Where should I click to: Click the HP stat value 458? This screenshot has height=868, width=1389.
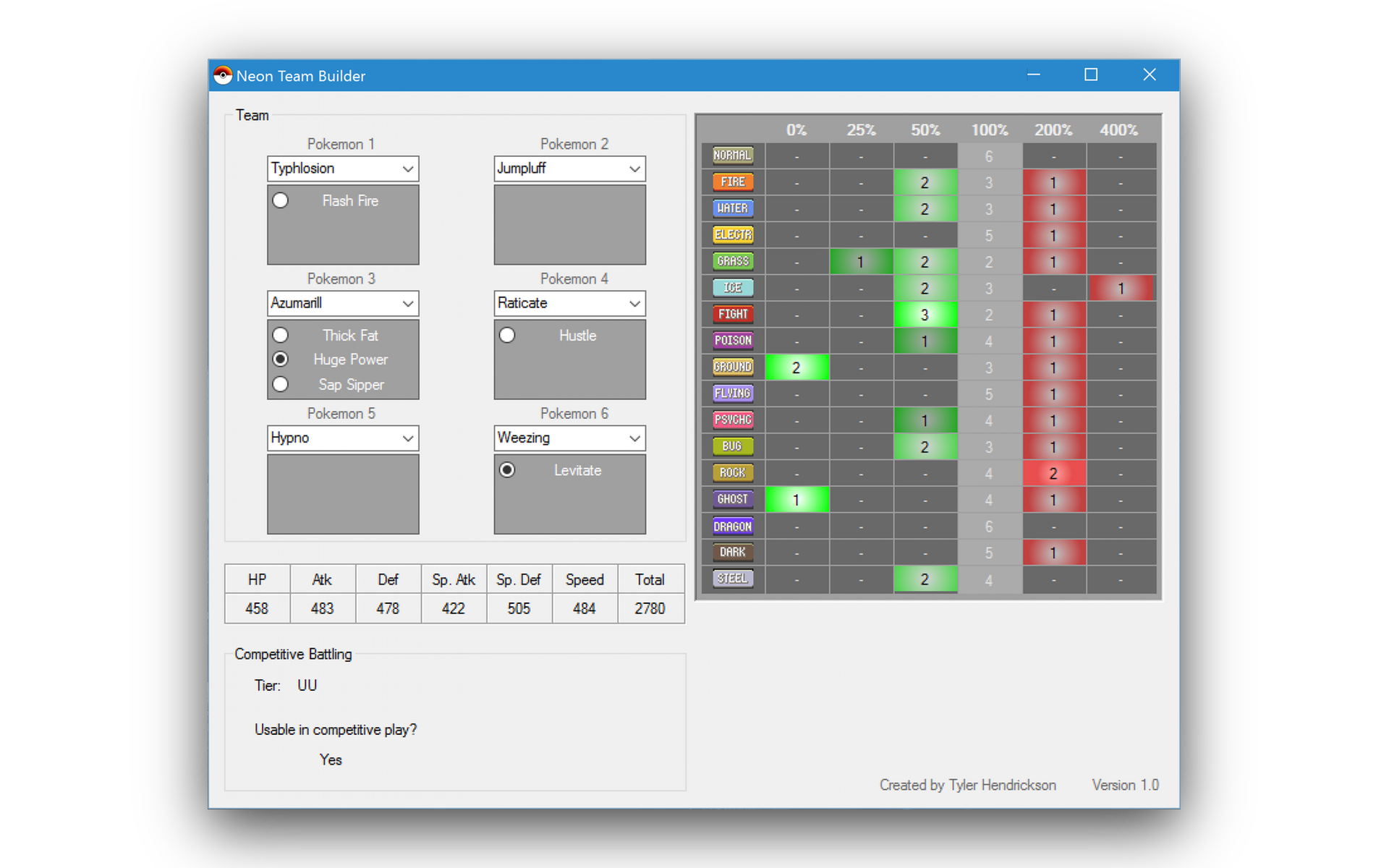[x=257, y=608]
